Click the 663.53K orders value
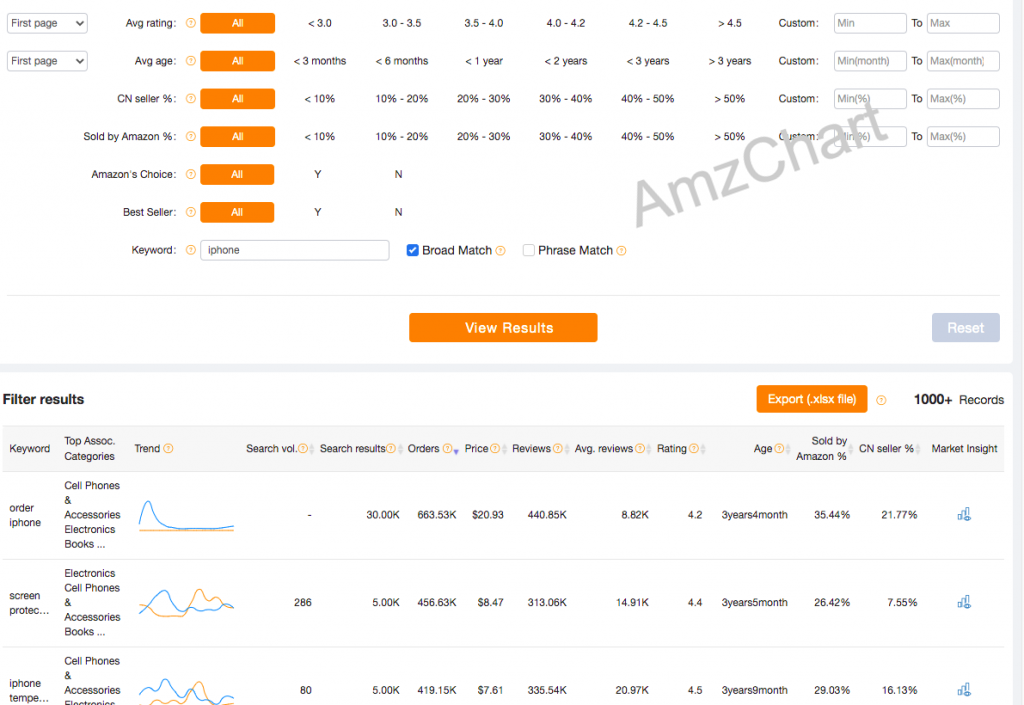Image resolution: width=1024 pixels, height=705 pixels. point(436,515)
